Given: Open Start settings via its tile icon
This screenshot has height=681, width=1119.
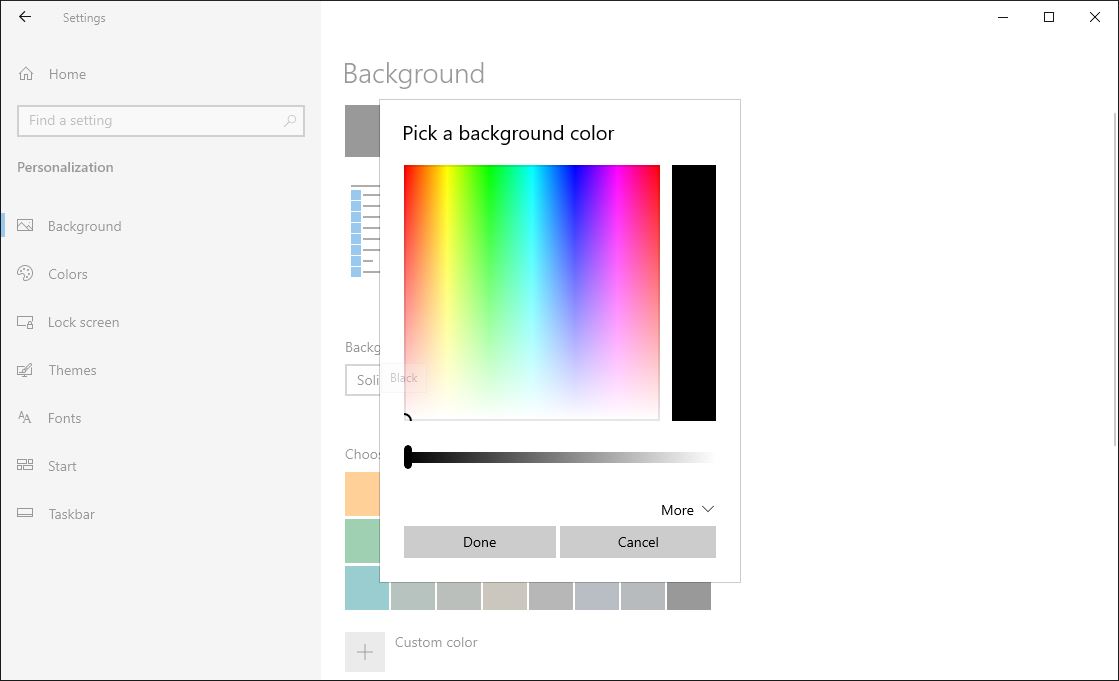Looking at the screenshot, I should click(x=24, y=466).
